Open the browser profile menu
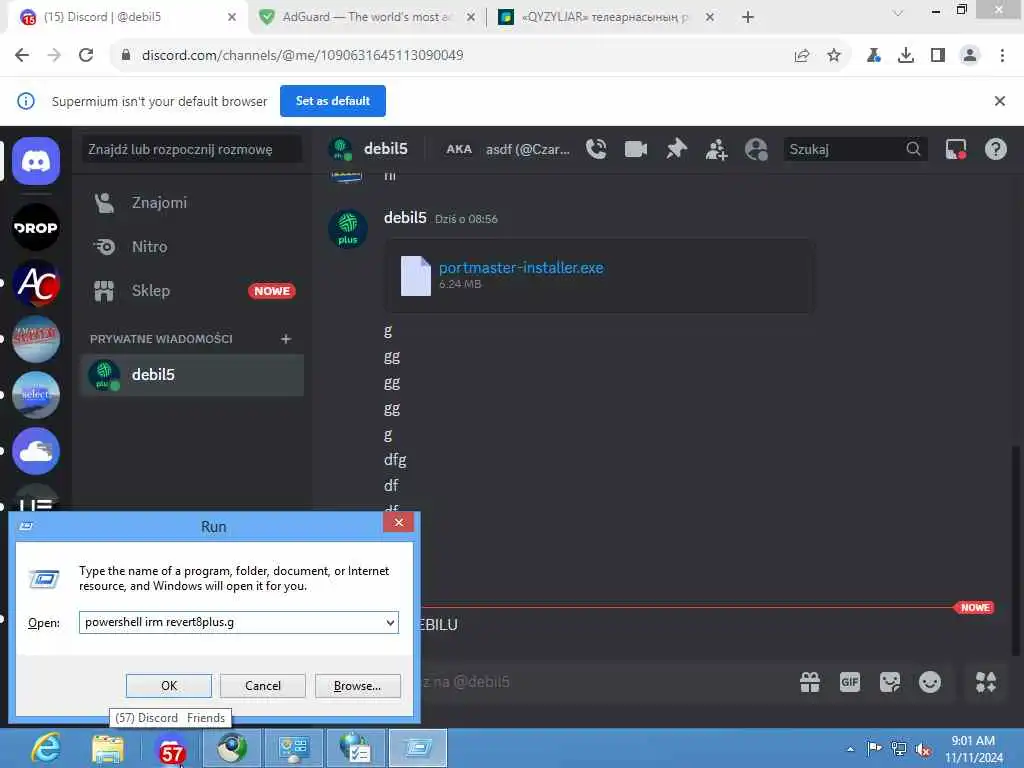The height and width of the screenshot is (768, 1024). coord(970,55)
